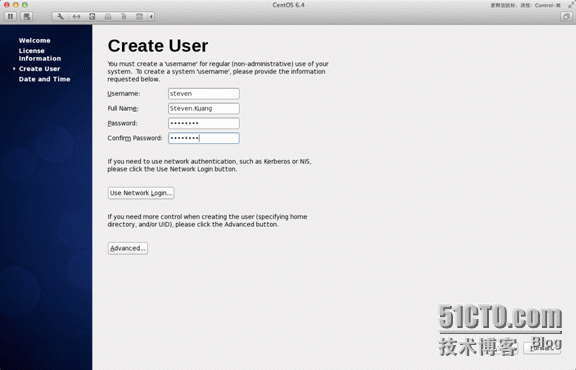Click the snapshot icon beside the pause button
576x370 pixels.
point(26,17)
